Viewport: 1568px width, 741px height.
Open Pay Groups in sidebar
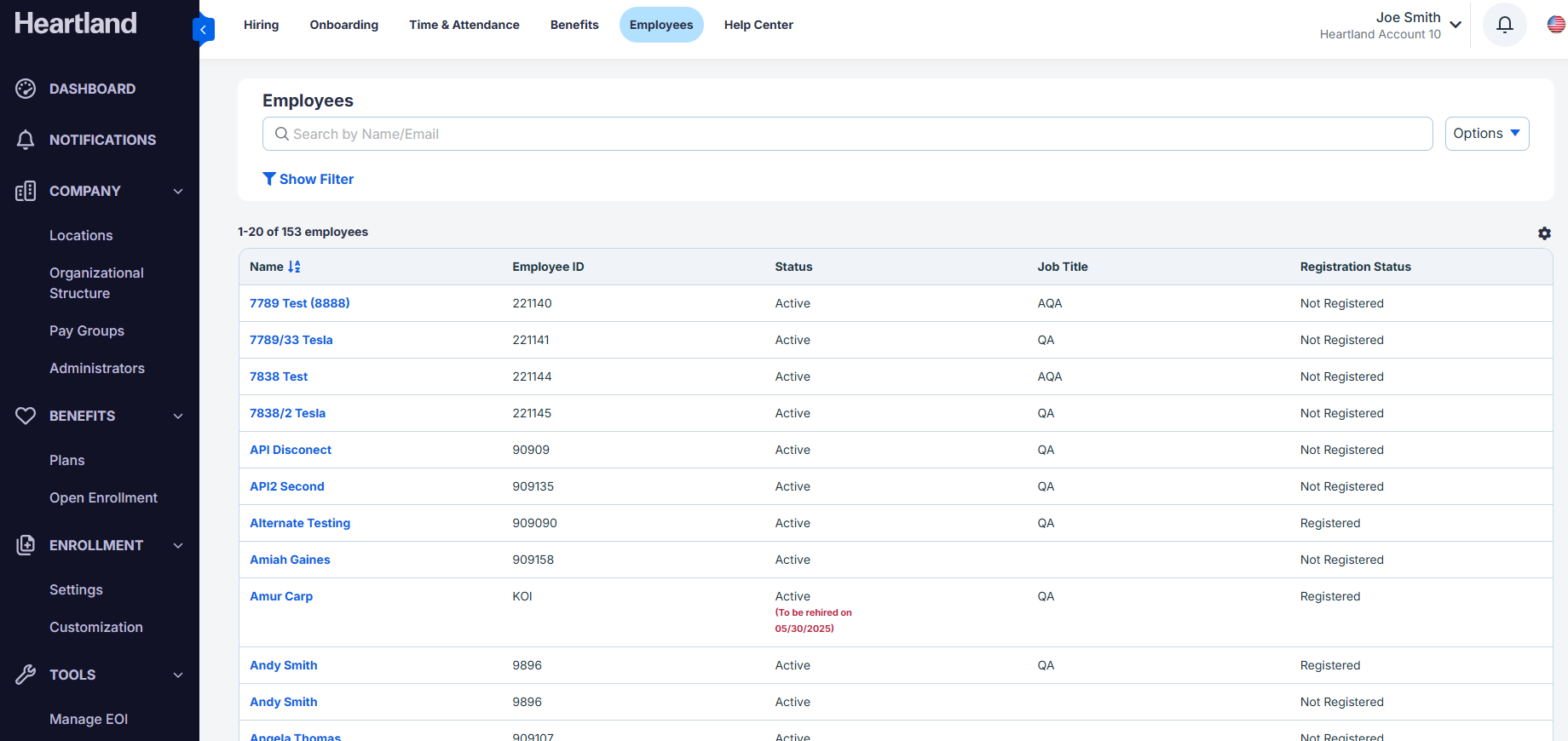[x=87, y=330]
